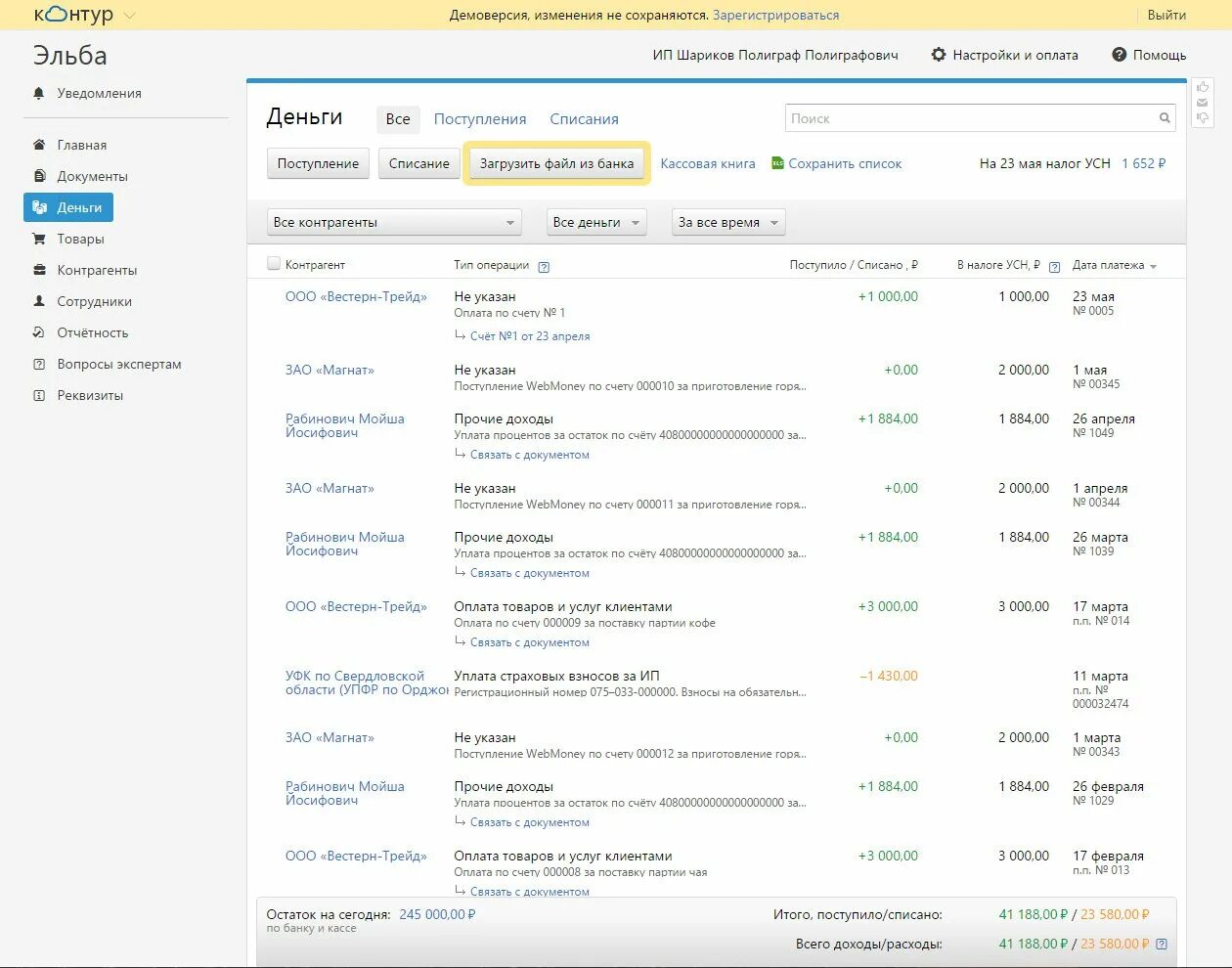Viewport: 1232px width, 968px height.
Task: Open ООО «Вестерн-Трейд» in 23 мая row
Action: point(356,296)
